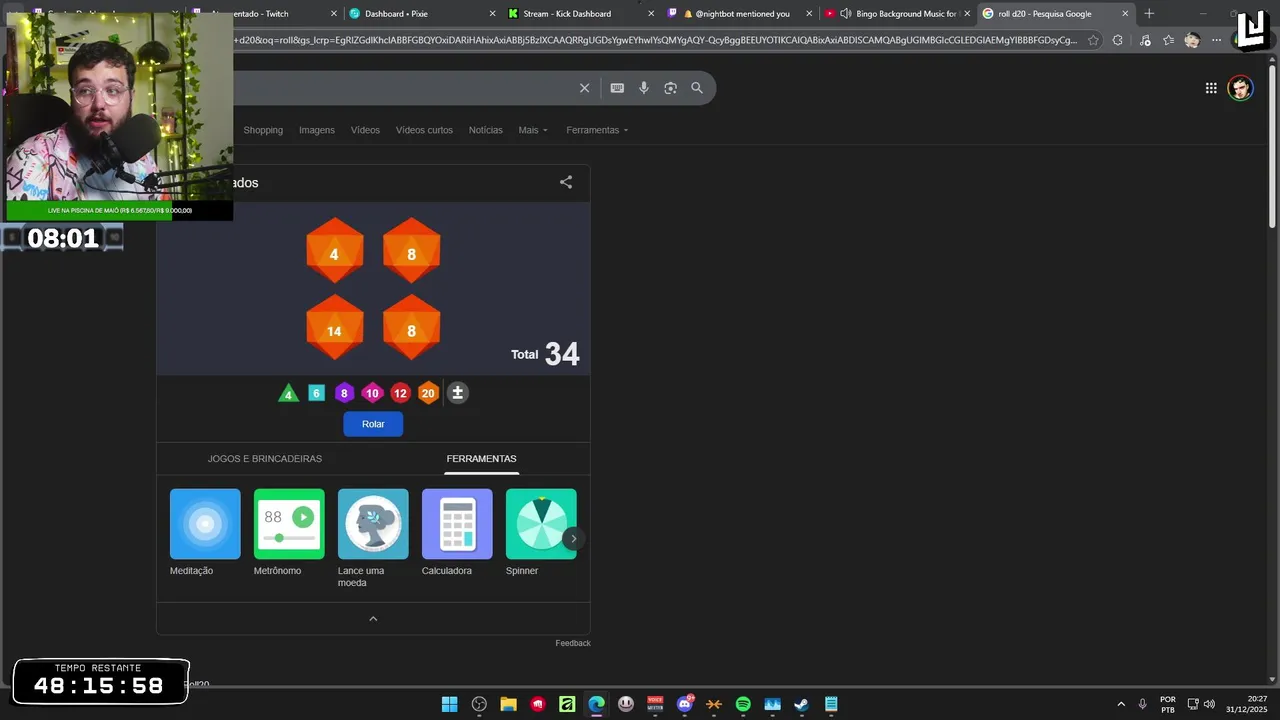The image size is (1280, 720).
Task: Open Google Lens image search
Action: pos(670,88)
